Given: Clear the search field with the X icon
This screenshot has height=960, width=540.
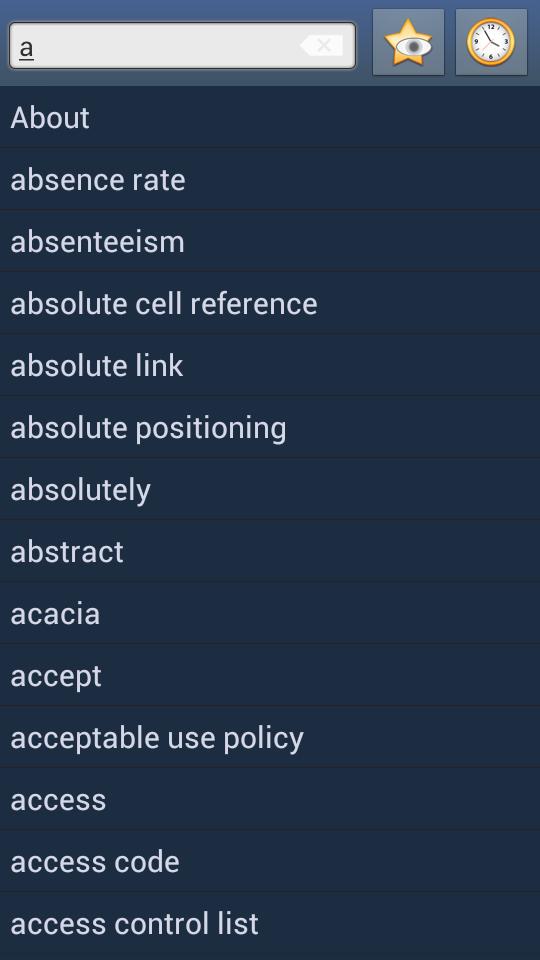Looking at the screenshot, I should [x=322, y=45].
